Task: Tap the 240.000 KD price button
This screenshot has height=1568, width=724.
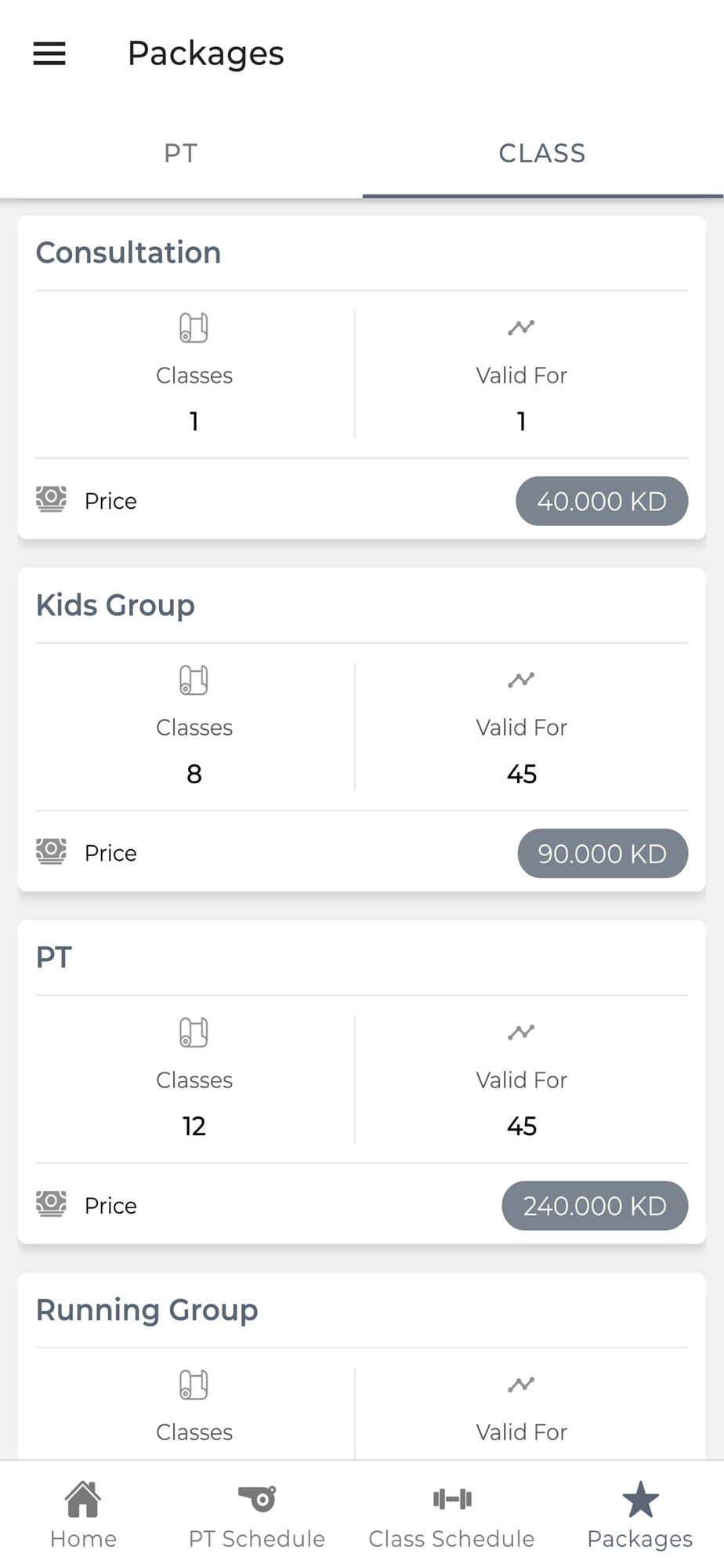Action: tap(595, 1205)
